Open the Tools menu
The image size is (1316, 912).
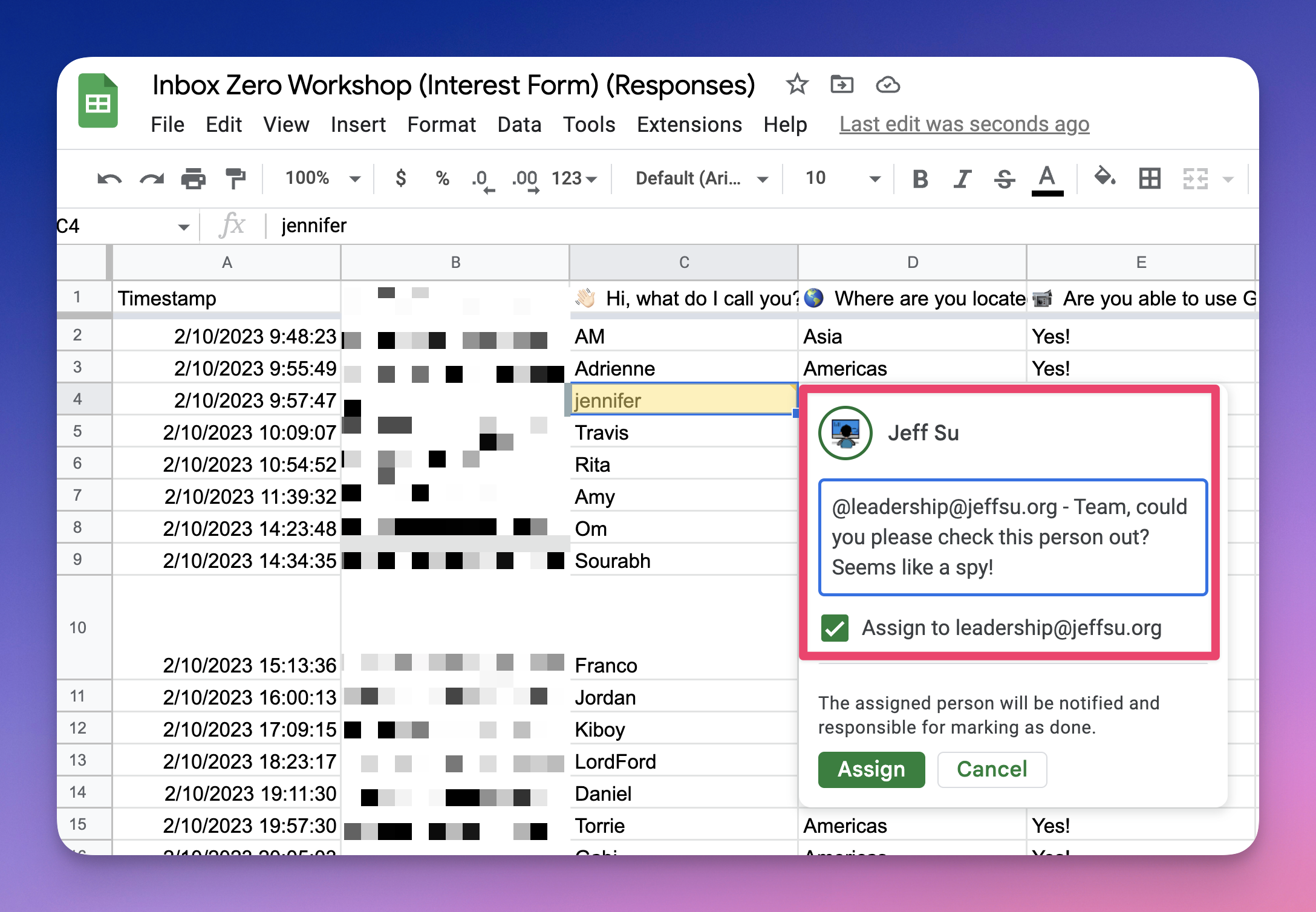[x=589, y=125]
